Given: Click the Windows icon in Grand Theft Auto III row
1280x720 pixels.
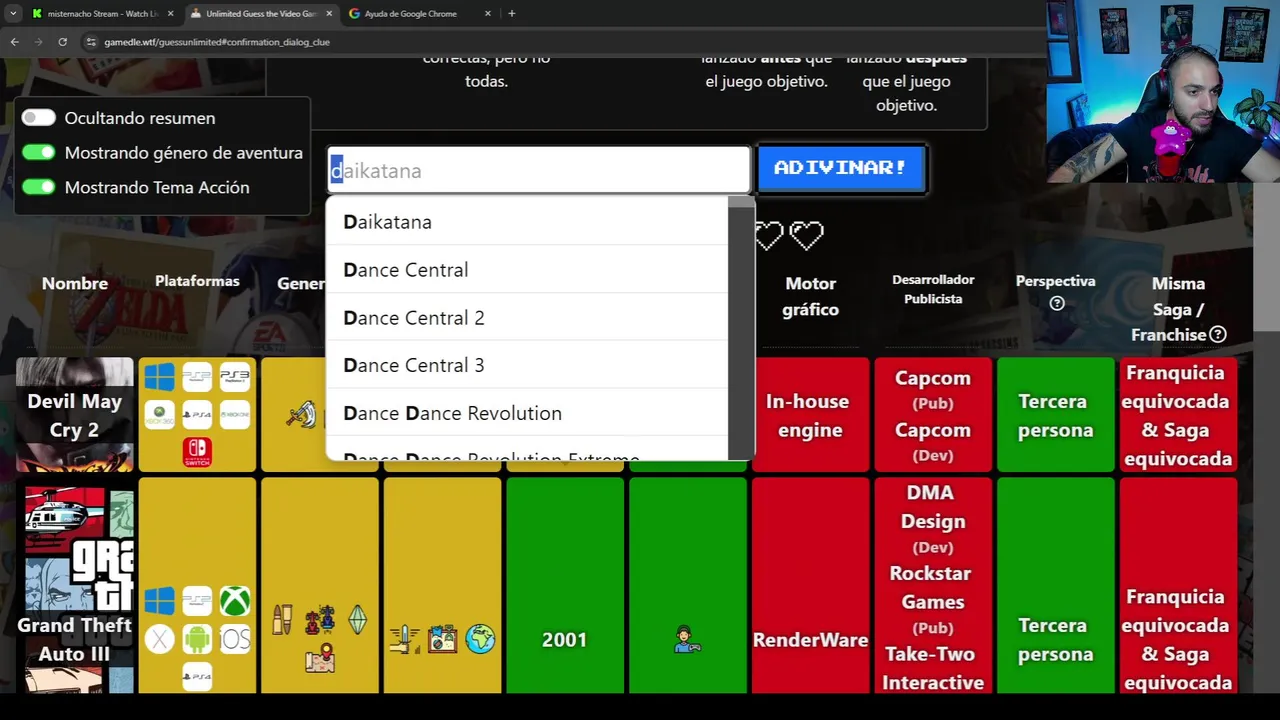Looking at the screenshot, I should 159,601.
